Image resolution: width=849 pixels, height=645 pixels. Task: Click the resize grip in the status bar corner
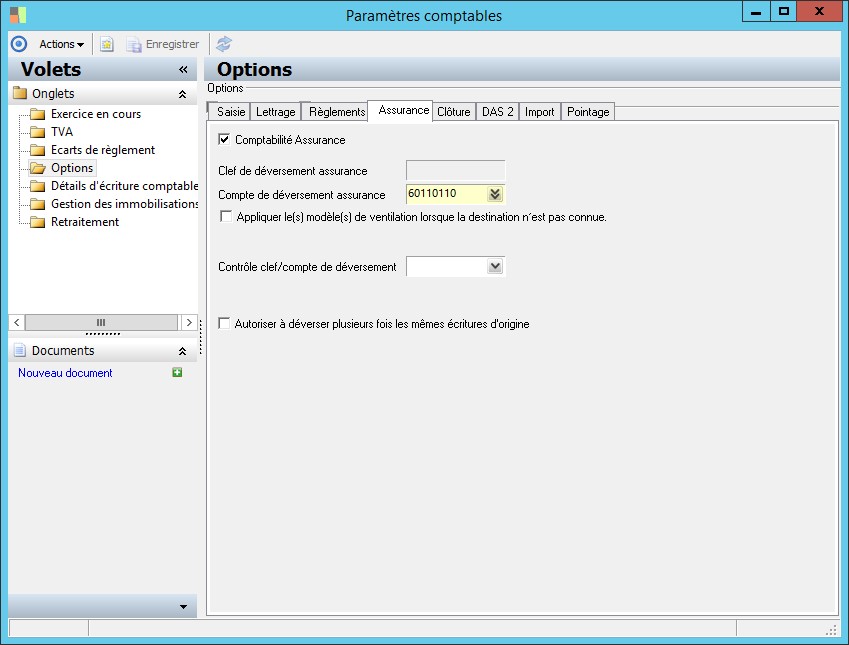click(832, 630)
